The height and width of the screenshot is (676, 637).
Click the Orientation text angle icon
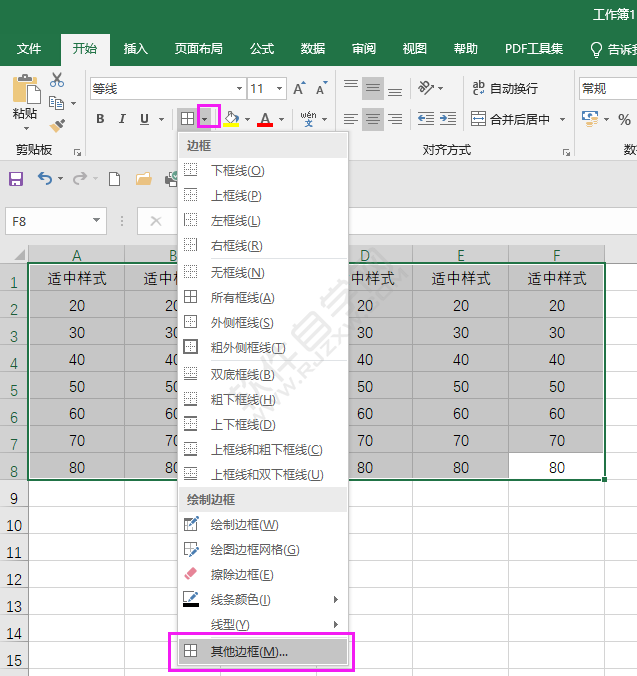click(x=426, y=88)
